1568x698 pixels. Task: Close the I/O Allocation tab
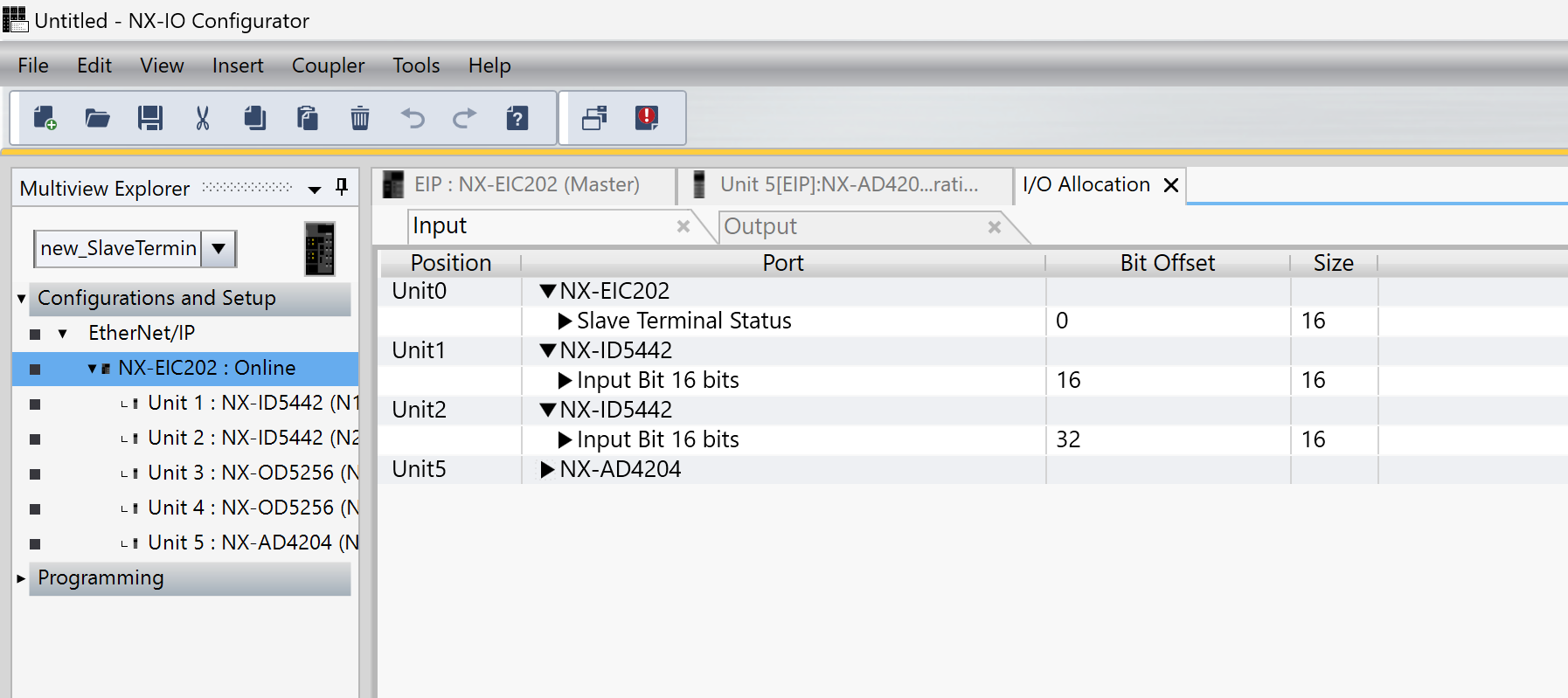[x=1171, y=185]
